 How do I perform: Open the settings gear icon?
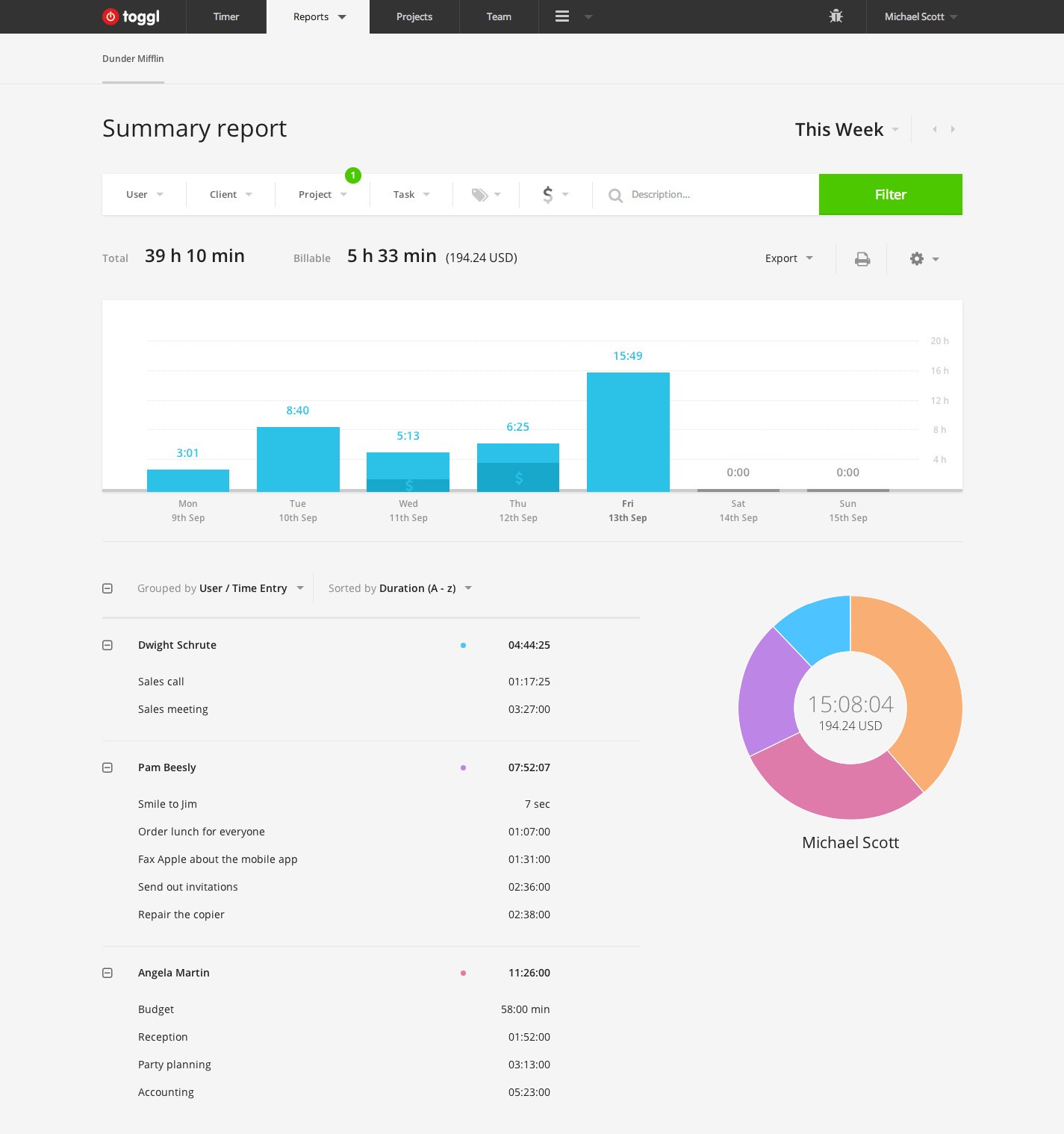(x=917, y=259)
